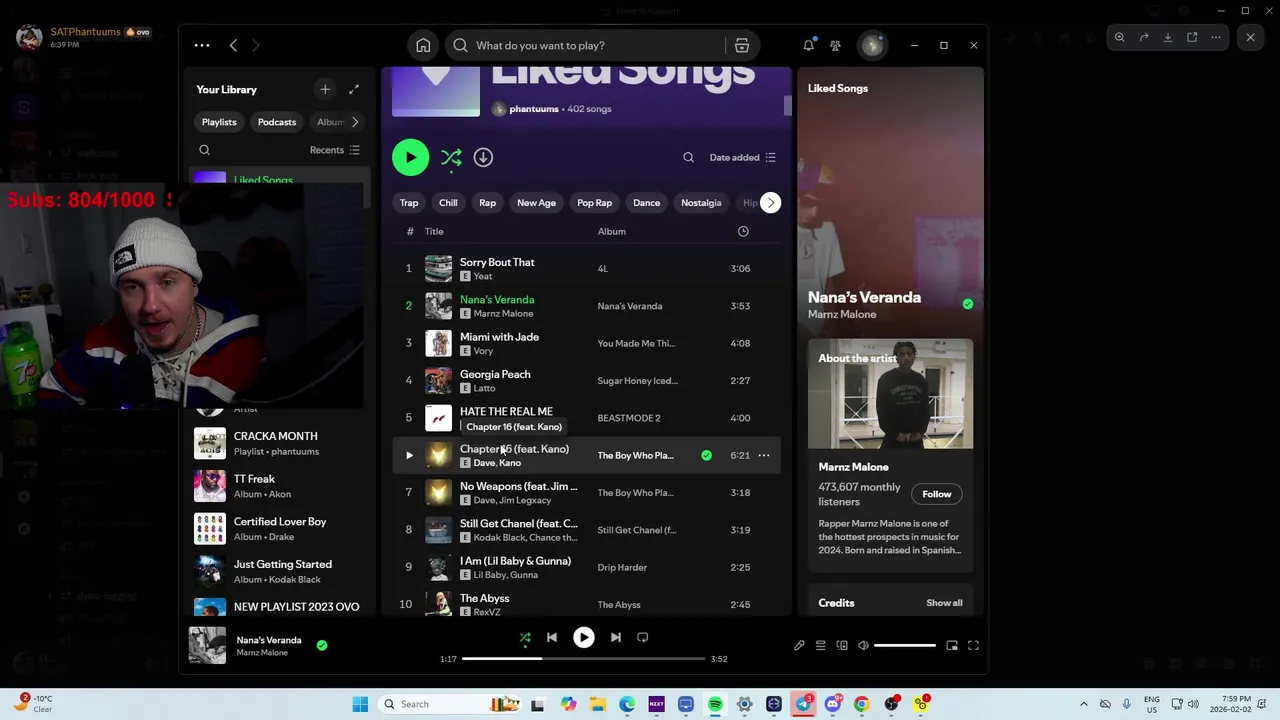Play Chapter 16 using the row play icon

tap(408, 455)
